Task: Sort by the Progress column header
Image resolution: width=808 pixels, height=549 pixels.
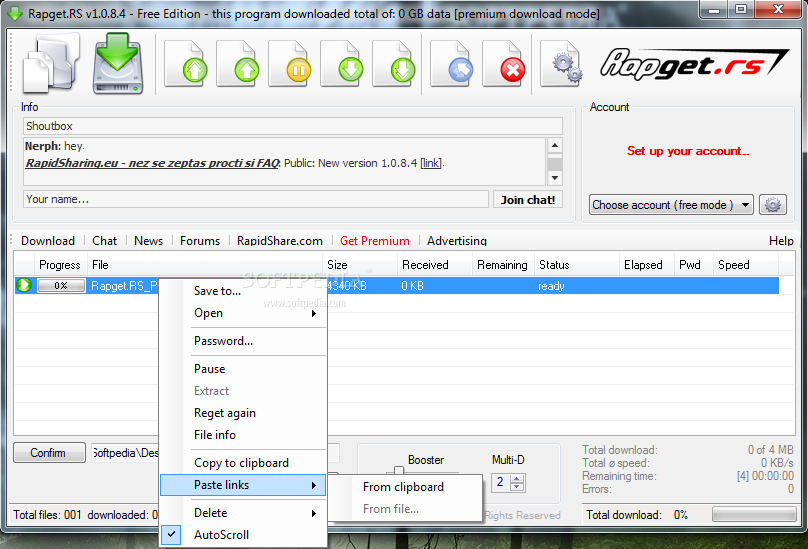Action: 60,265
